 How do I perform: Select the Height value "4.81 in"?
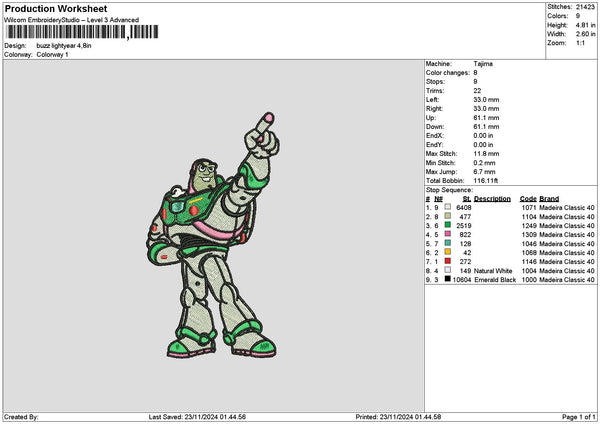pyautogui.click(x=585, y=25)
